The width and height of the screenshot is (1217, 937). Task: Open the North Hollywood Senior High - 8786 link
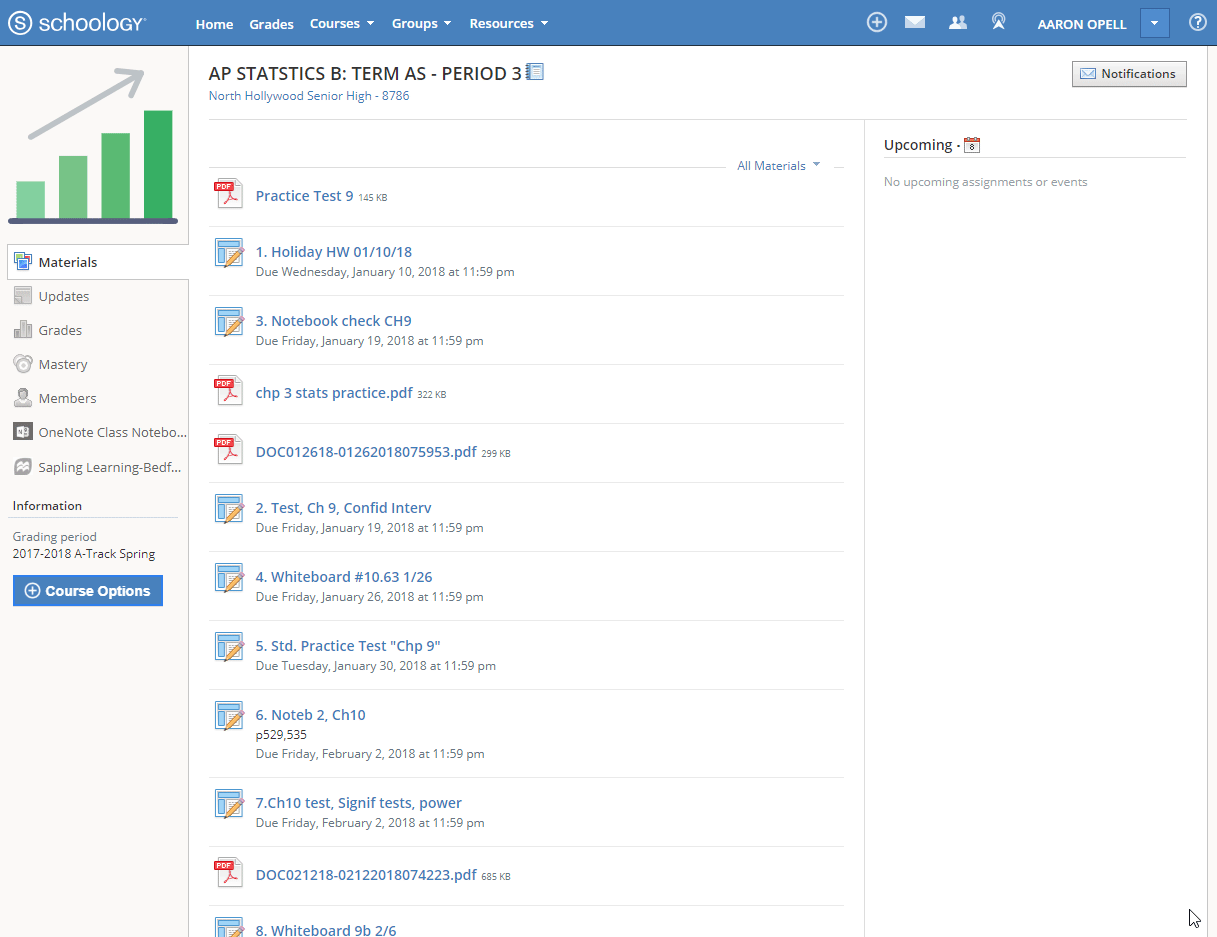309,96
